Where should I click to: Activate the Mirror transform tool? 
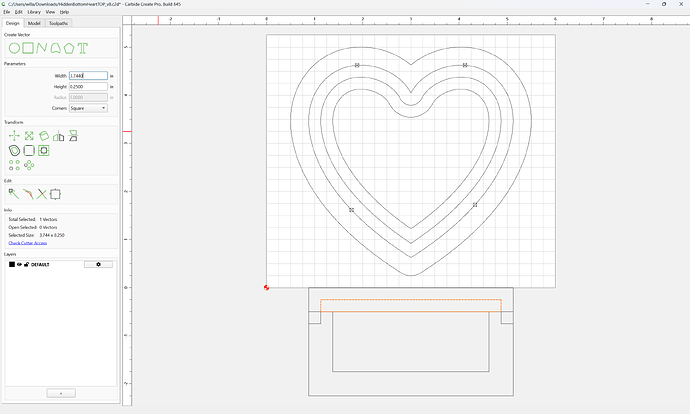point(59,136)
